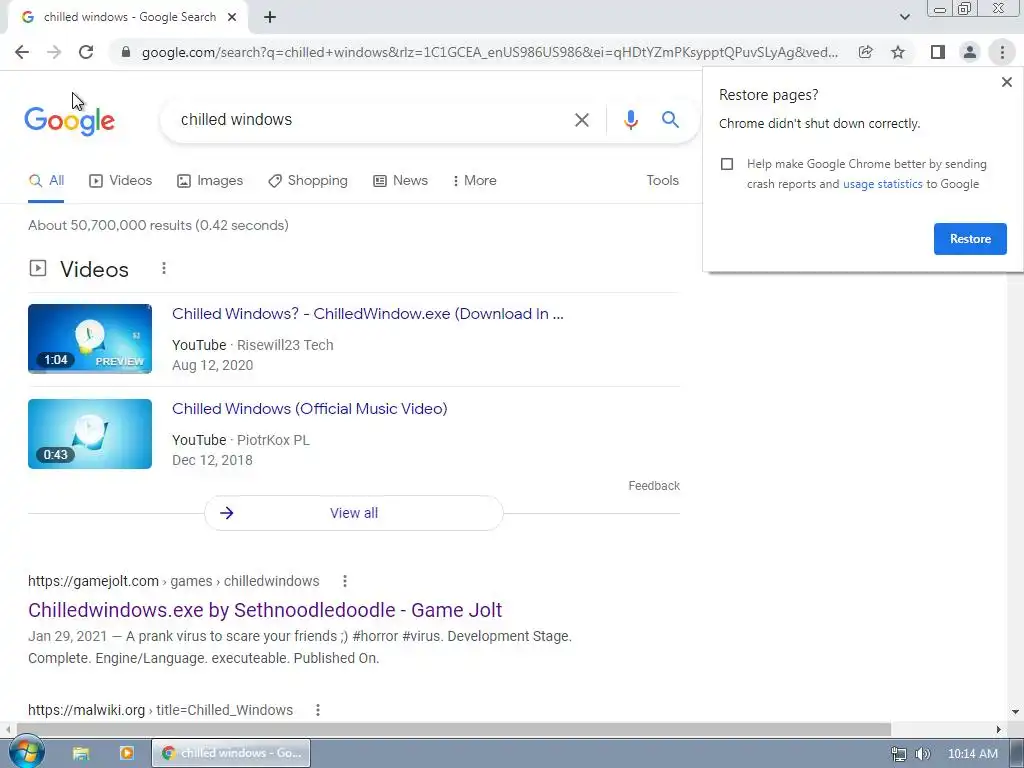1024x768 pixels.
Task: Switch to the Shopping results tab
Action: point(308,181)
